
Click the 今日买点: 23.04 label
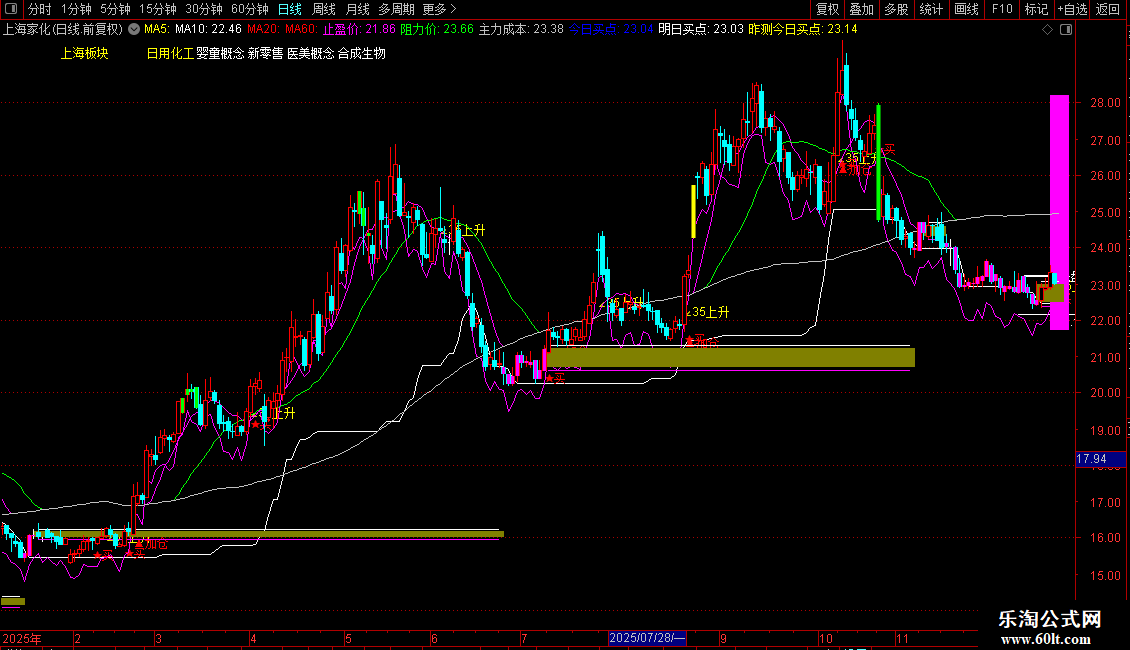(x=611, y=30)
